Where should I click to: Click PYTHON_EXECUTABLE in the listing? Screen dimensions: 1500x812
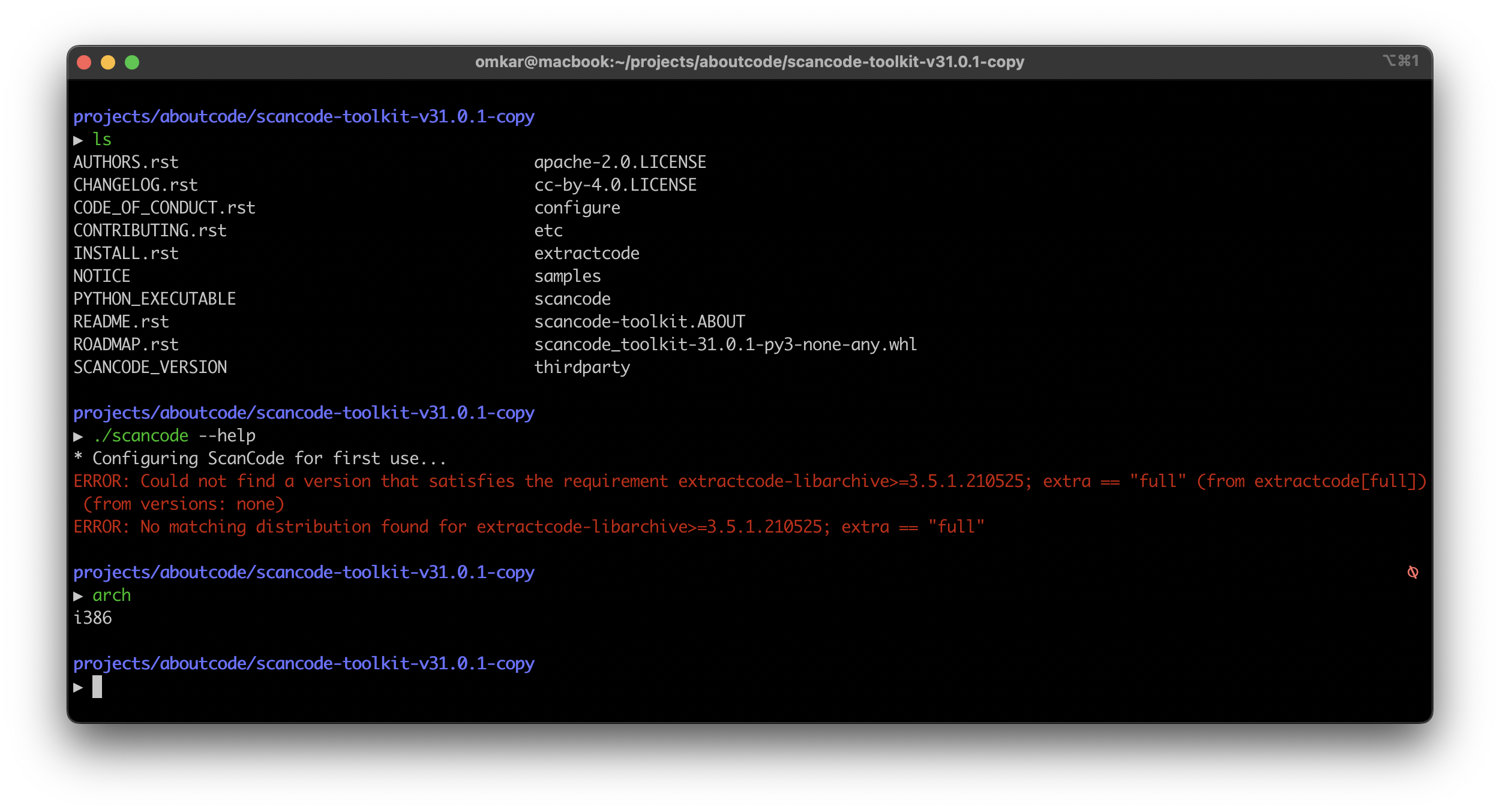click(x=155, y=299)
